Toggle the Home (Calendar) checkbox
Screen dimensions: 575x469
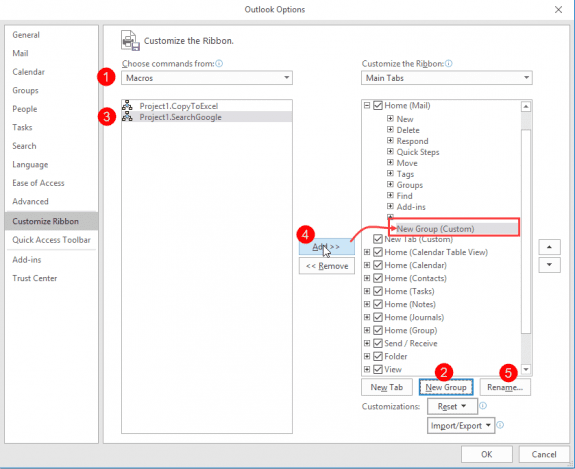(x=378, y=265)
